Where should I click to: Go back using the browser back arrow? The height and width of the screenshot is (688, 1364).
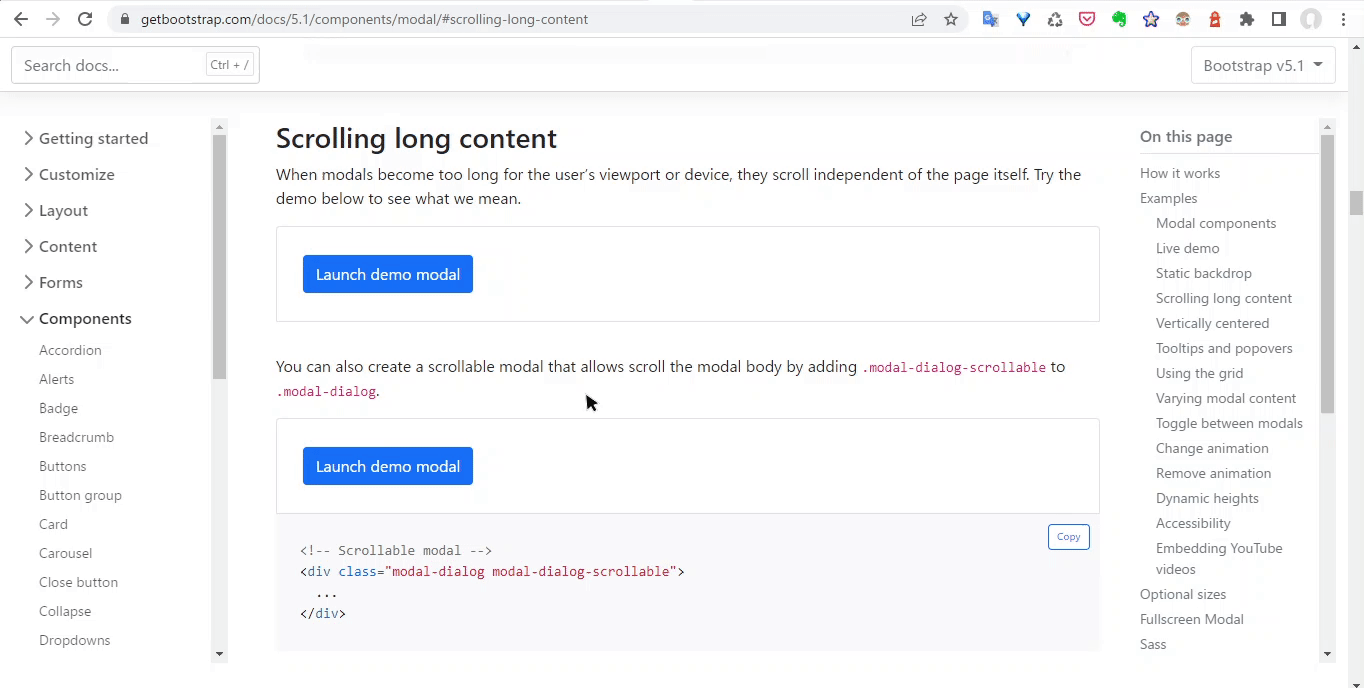coord(21,19)
